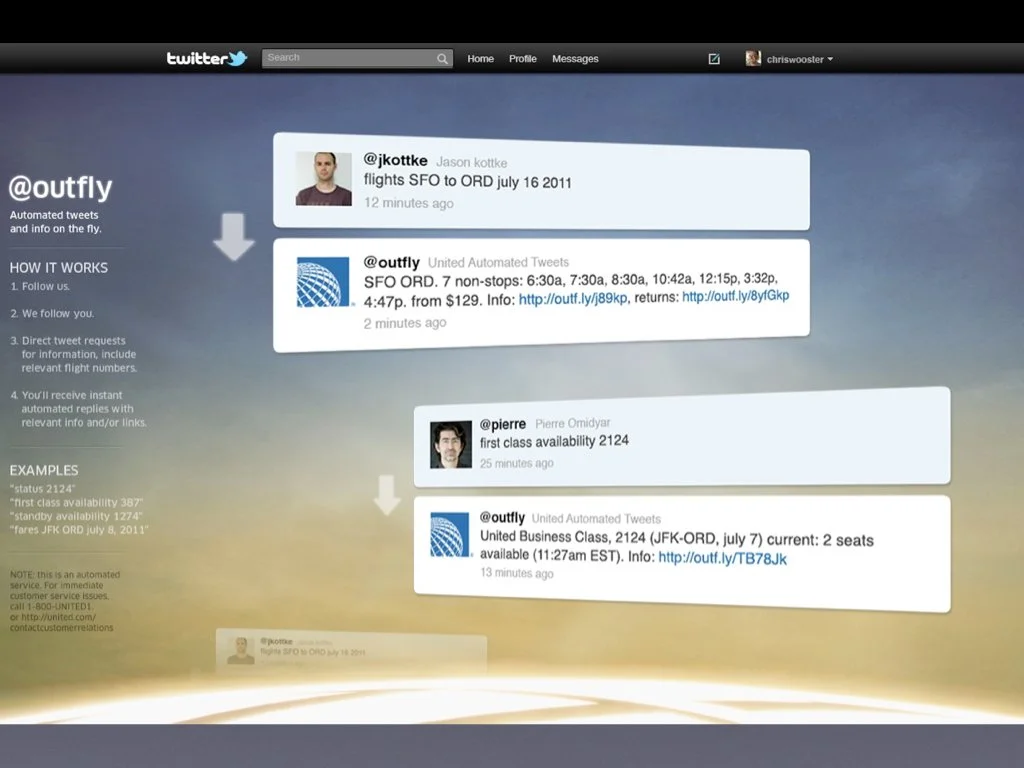Screen dimensions: 1024x768
Task: Click the 'Jason kottke' display name
Action: (x=472, y=162)
